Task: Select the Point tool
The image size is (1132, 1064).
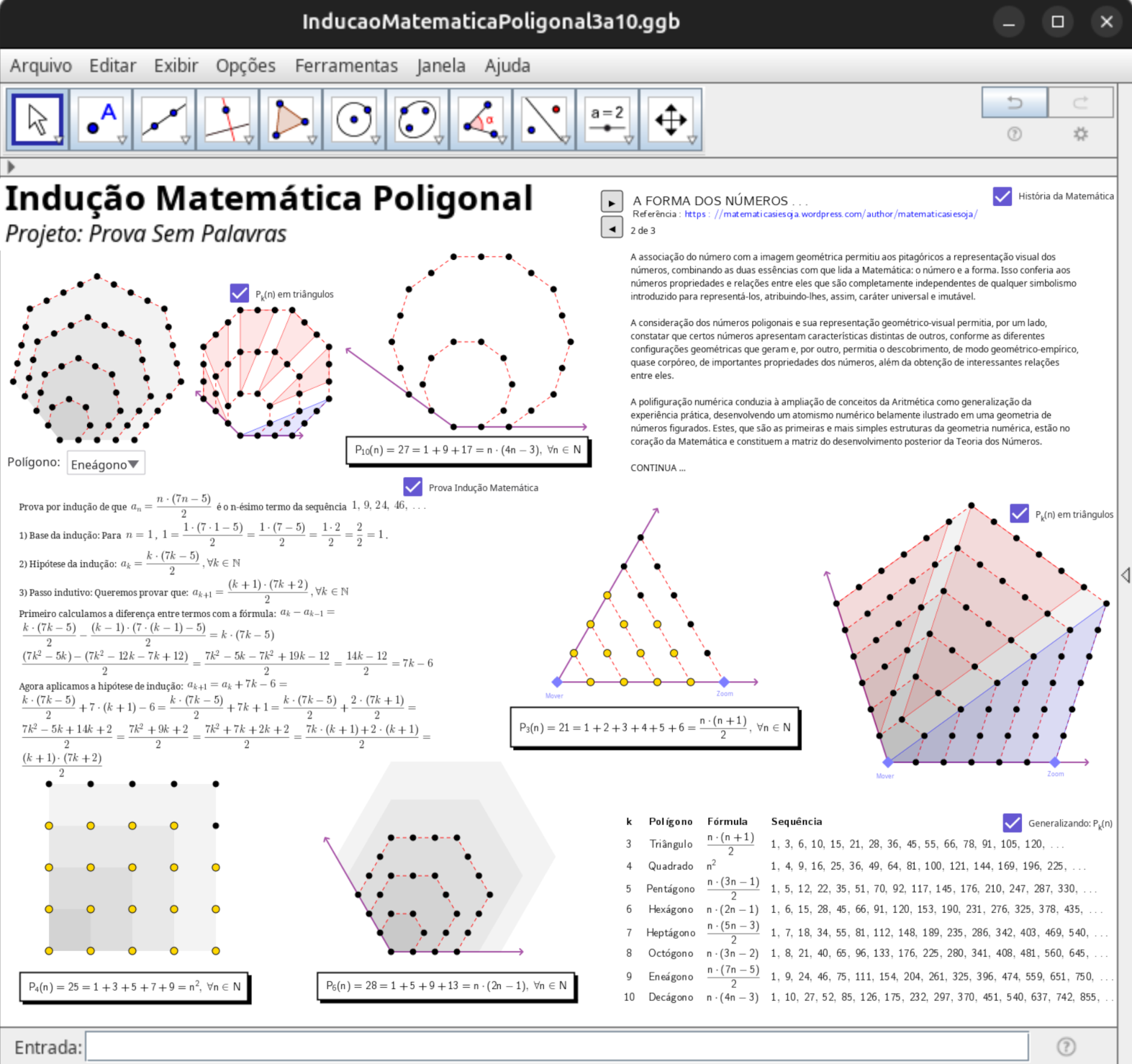Action: pyautogui.click(x=101, y=120)
